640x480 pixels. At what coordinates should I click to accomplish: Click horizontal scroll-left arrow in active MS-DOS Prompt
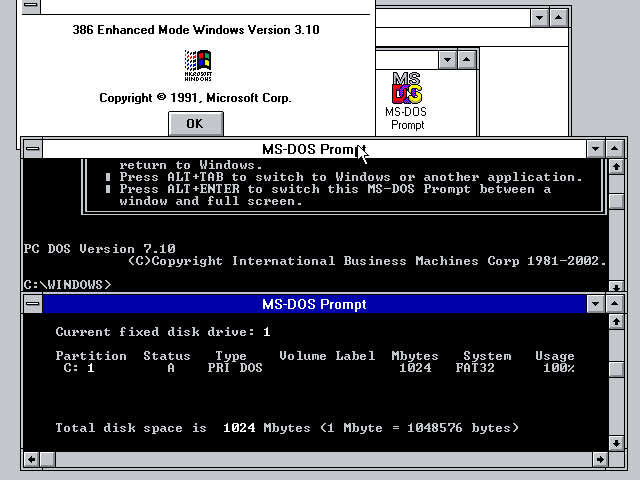[31, 460]
